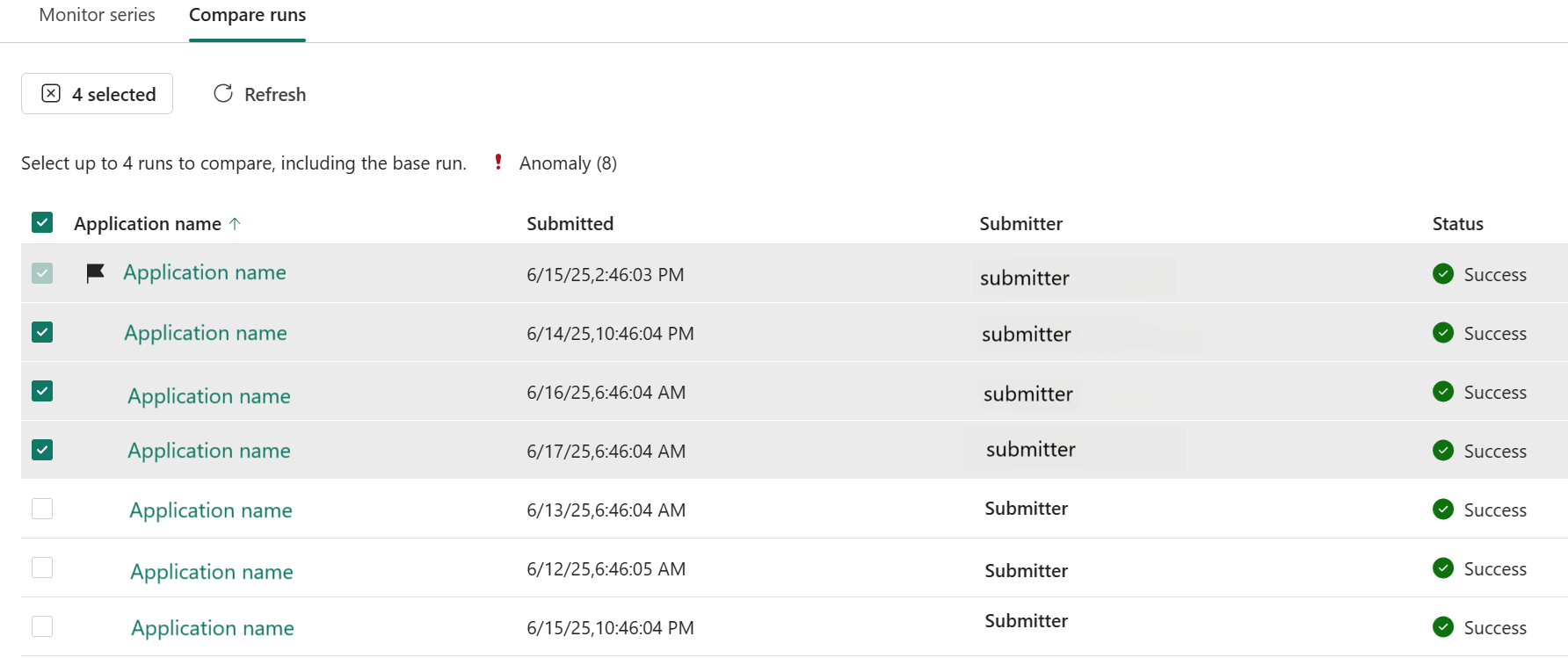Select the Compare runs tab
The height and width of the screenshot is (658, 1568).
[x=248, y=15]
